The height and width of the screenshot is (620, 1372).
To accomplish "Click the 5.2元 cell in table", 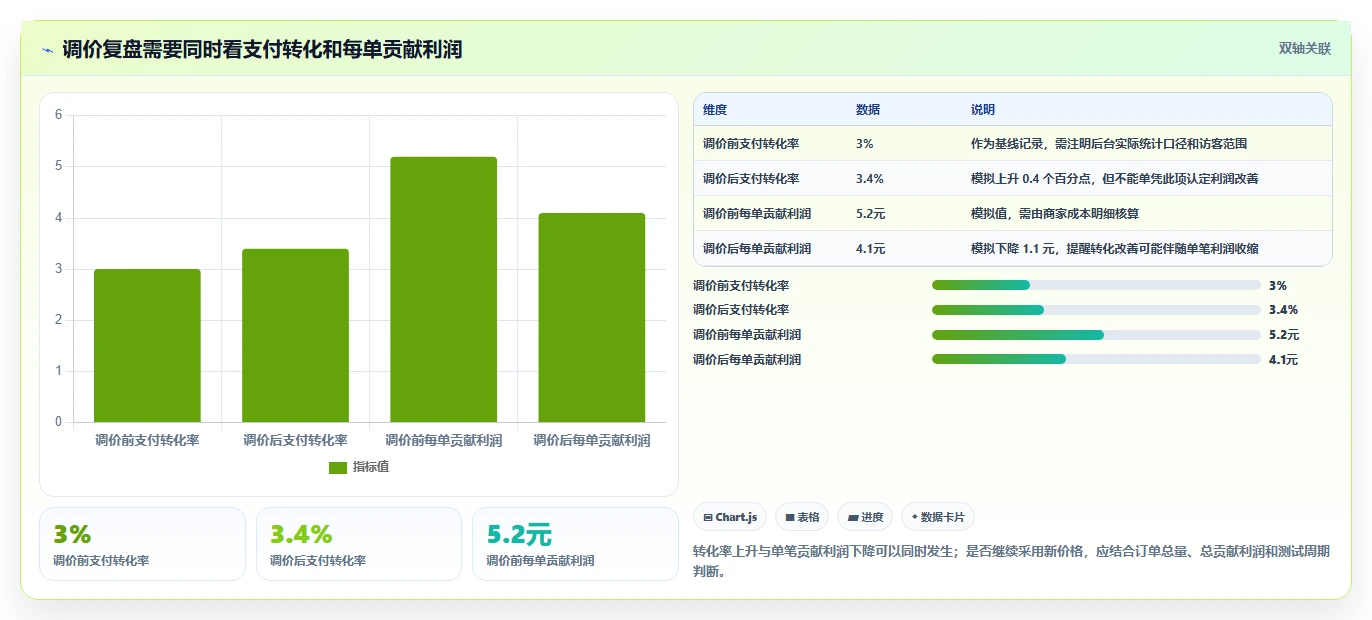I will tap(871, 214).
